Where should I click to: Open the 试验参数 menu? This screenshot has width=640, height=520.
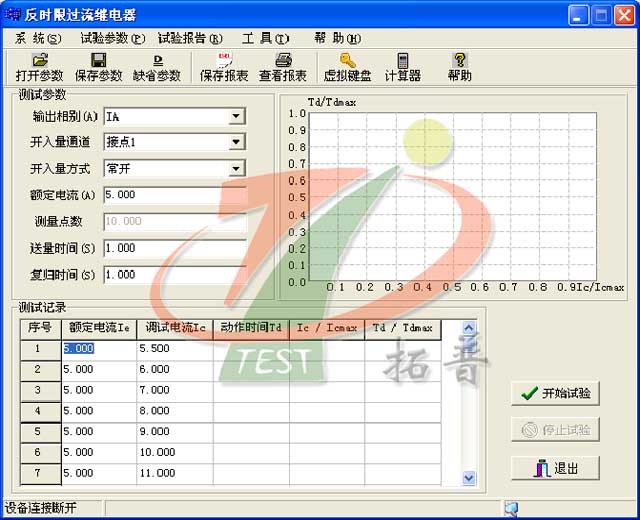[x=112, y=38]
